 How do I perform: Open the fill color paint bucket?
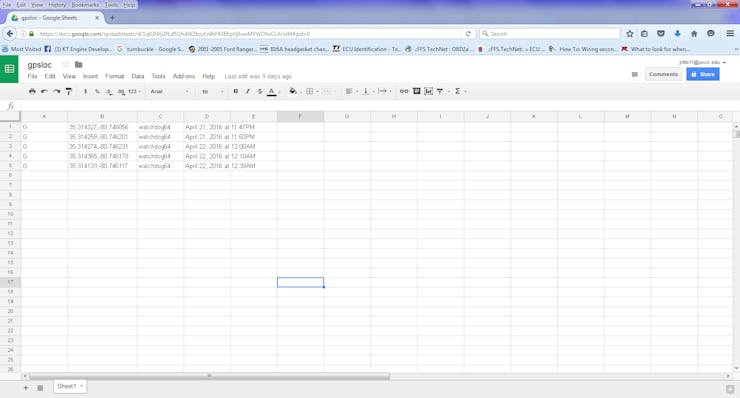pos(293,91)
